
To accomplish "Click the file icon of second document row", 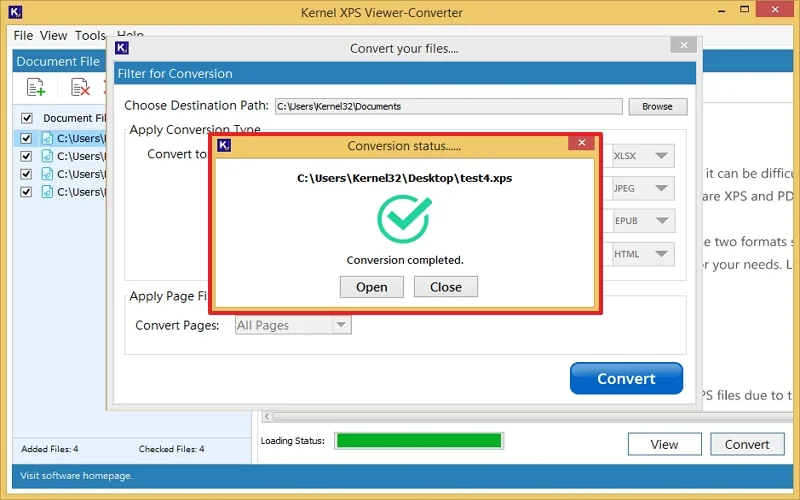I will pos(47,156).
